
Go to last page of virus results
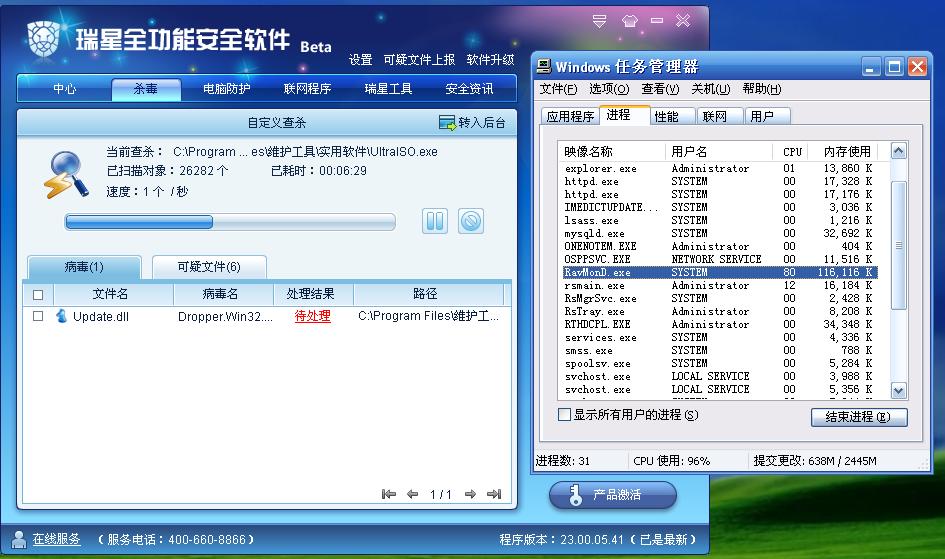494,494
